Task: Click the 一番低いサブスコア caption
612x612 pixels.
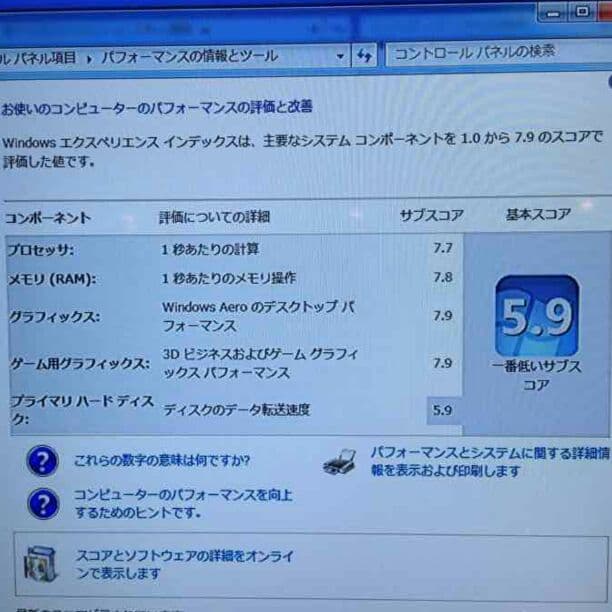Action: pyautogui.click(x=536, y=375)
